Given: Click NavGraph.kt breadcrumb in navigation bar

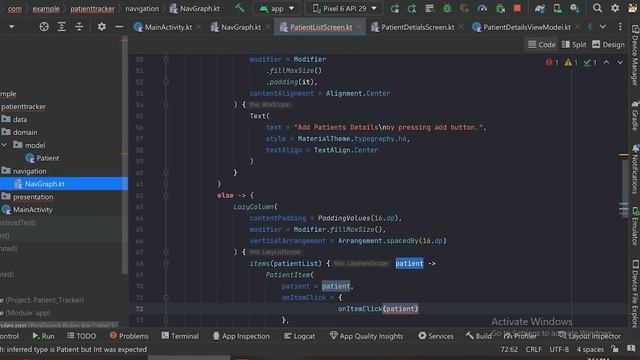Looking at the screenshot, I should click(195, 9).
